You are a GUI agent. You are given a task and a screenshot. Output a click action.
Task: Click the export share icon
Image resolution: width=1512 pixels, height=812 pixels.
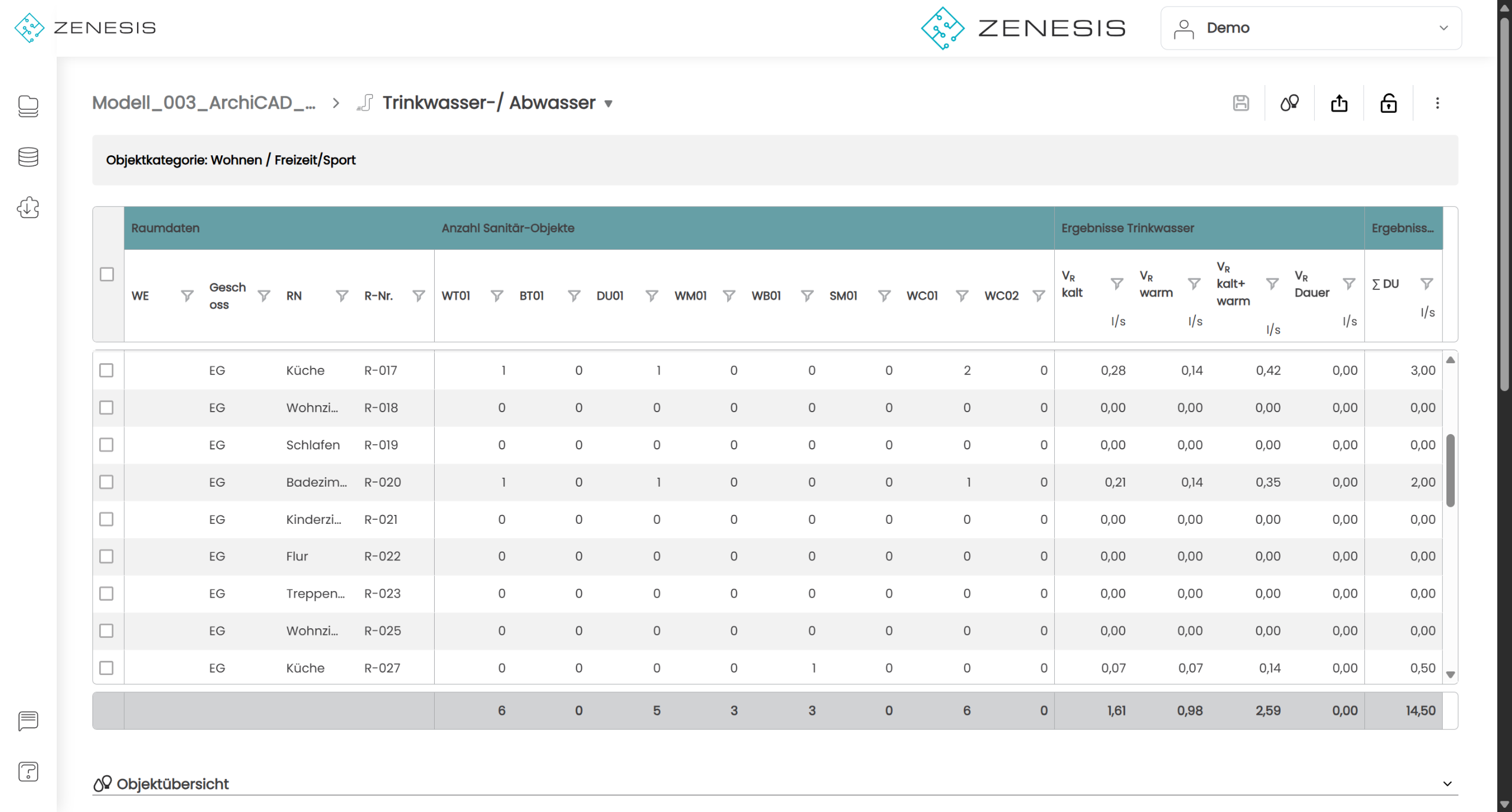pyautogui.click(x=1339, y=103)
